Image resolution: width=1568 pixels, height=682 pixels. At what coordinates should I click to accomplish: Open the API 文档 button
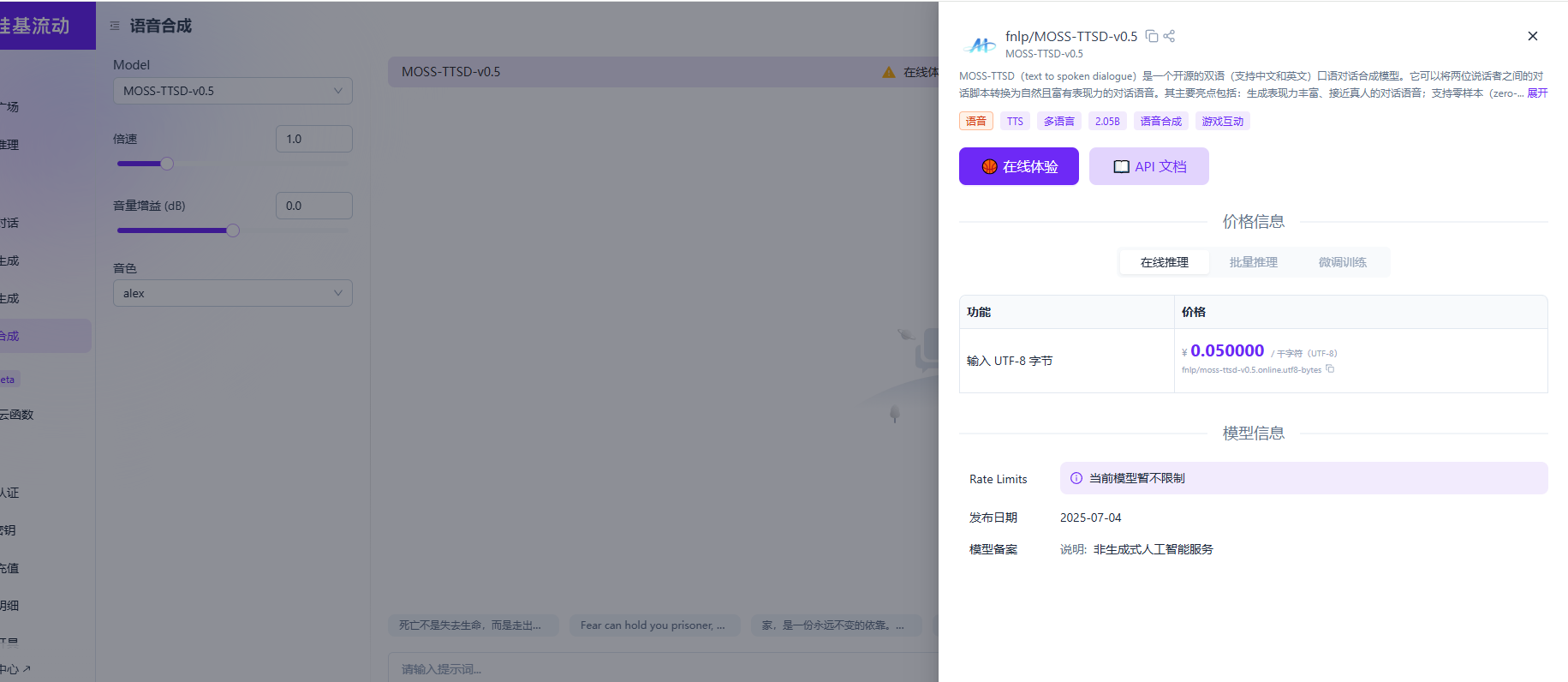click(1149, 166)
